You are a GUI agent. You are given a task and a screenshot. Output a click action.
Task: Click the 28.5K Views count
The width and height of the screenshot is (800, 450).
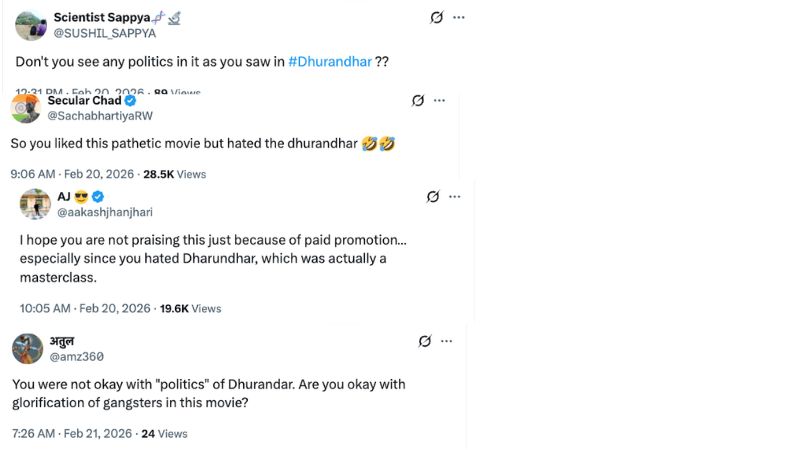pyautogui.click(x=174, y=174)
